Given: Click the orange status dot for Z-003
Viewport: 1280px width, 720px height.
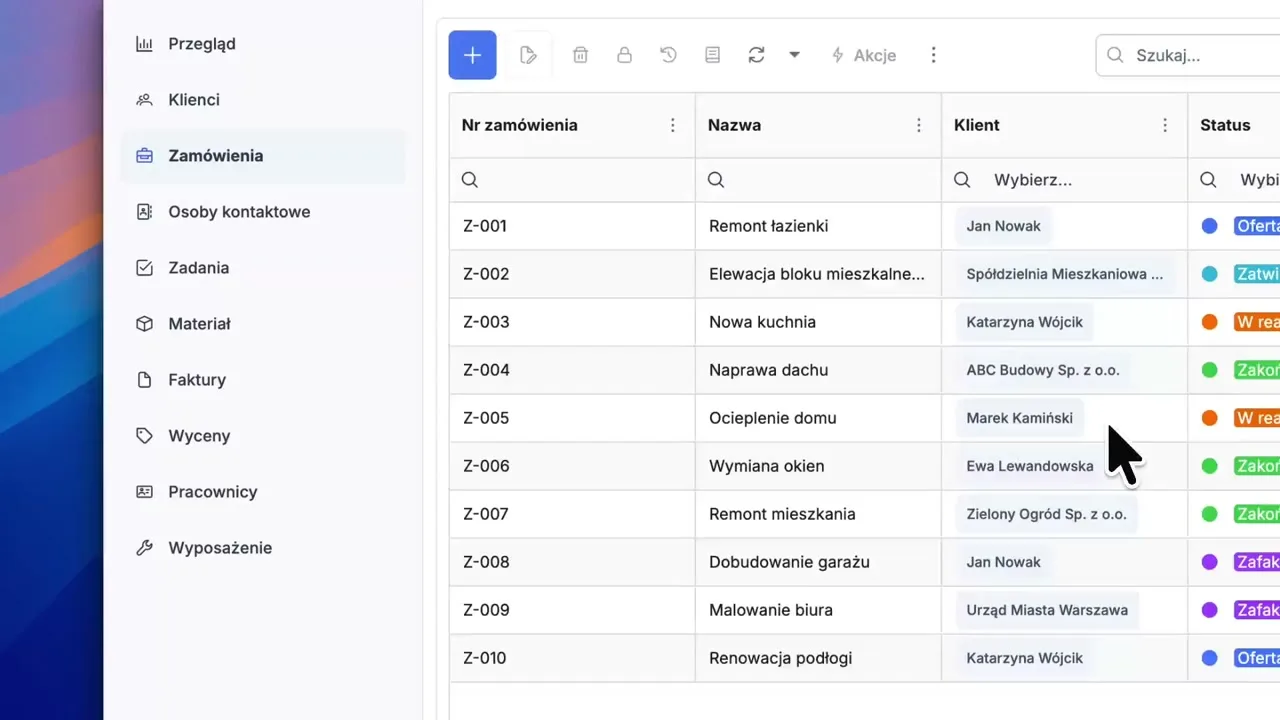Looking at the screenshot, I should coord(1209,322).
